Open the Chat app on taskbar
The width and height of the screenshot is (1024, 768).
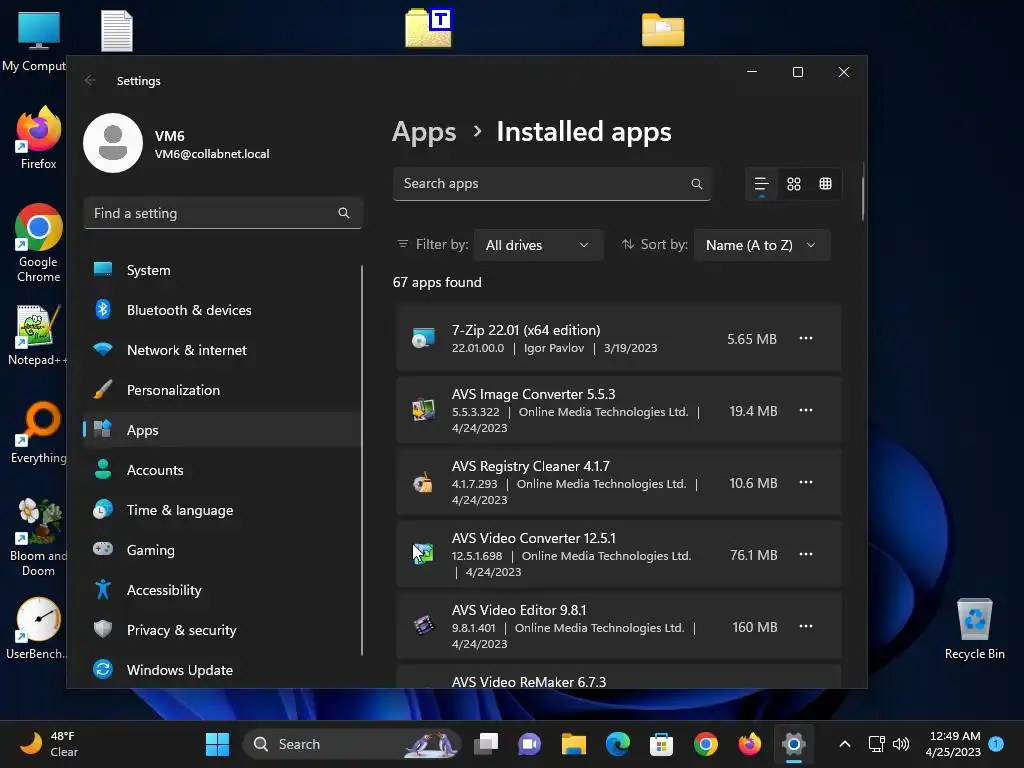530,744
